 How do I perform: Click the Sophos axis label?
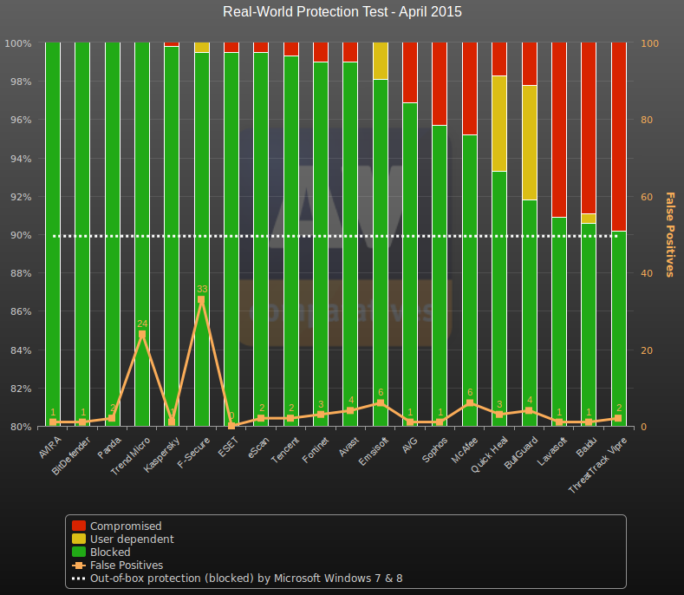click(x=434, y=450)
